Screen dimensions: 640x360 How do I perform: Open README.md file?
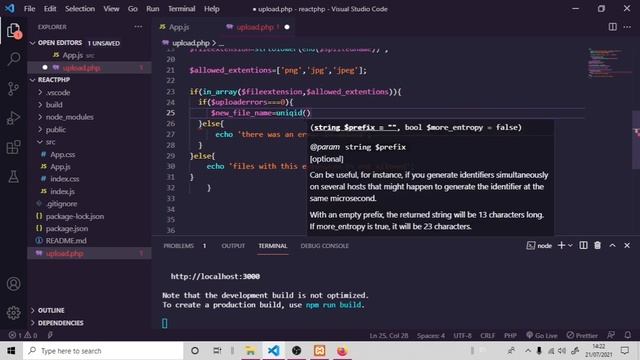click(x=66, y=240)
